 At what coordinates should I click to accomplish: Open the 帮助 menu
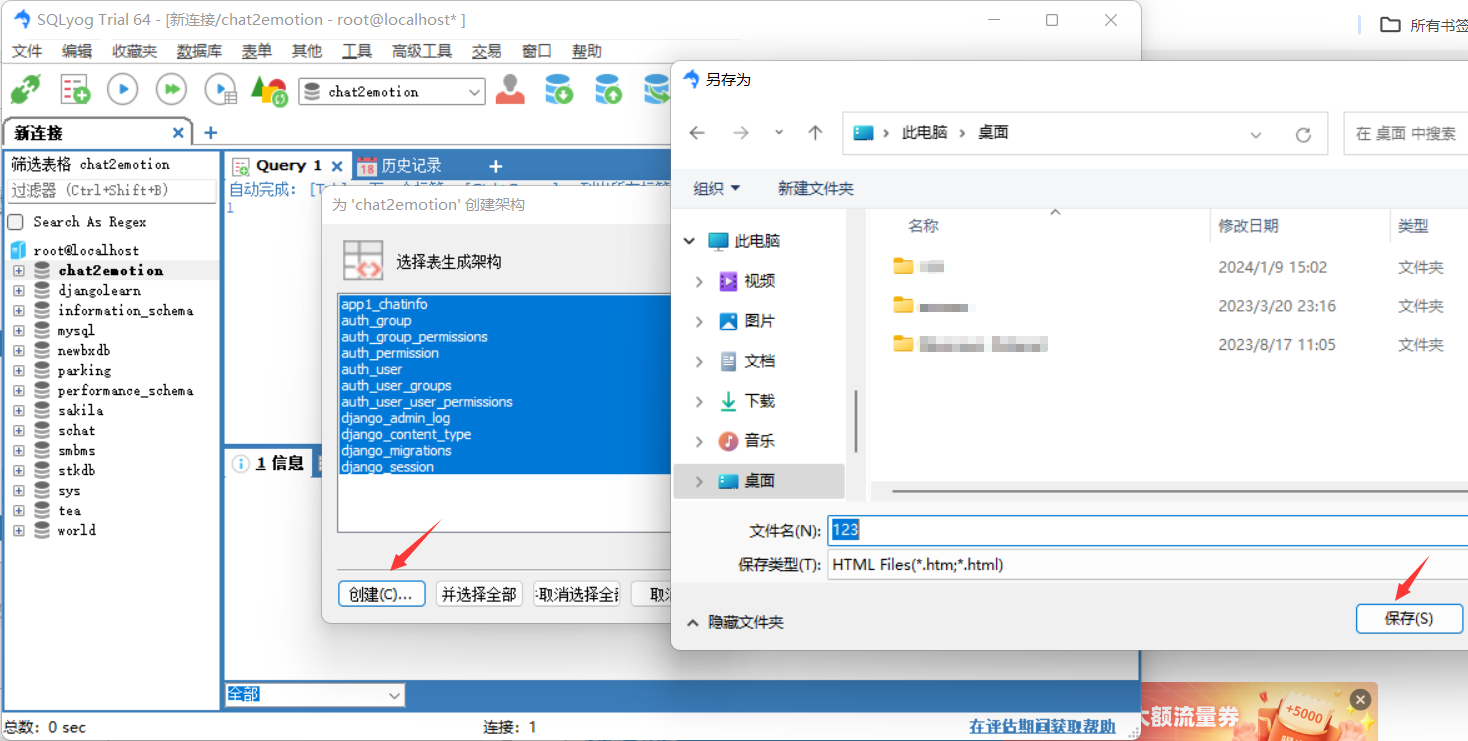pyautogui.click(x=587, y=51)
